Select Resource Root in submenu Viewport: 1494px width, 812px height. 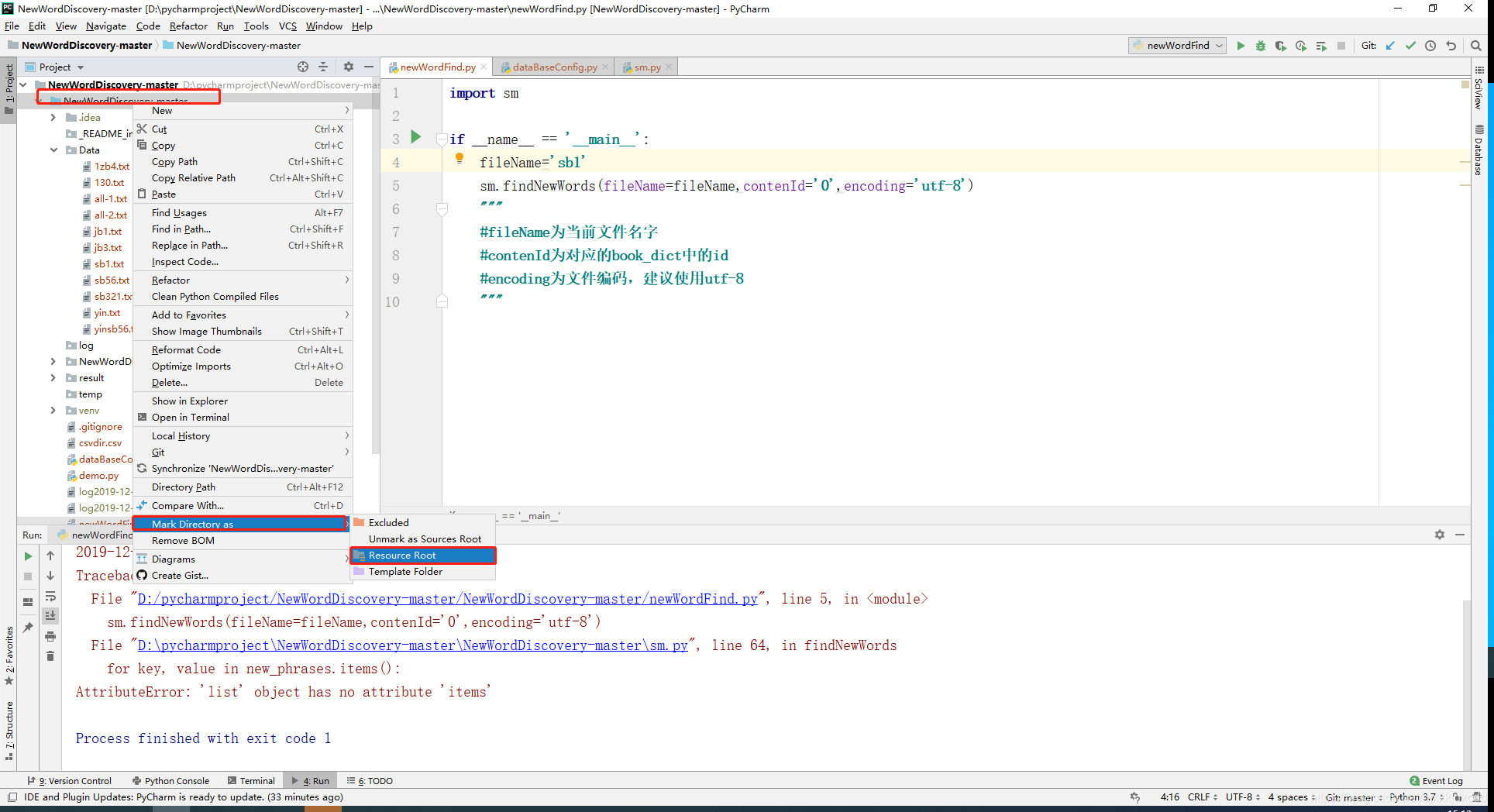[423, 556]
